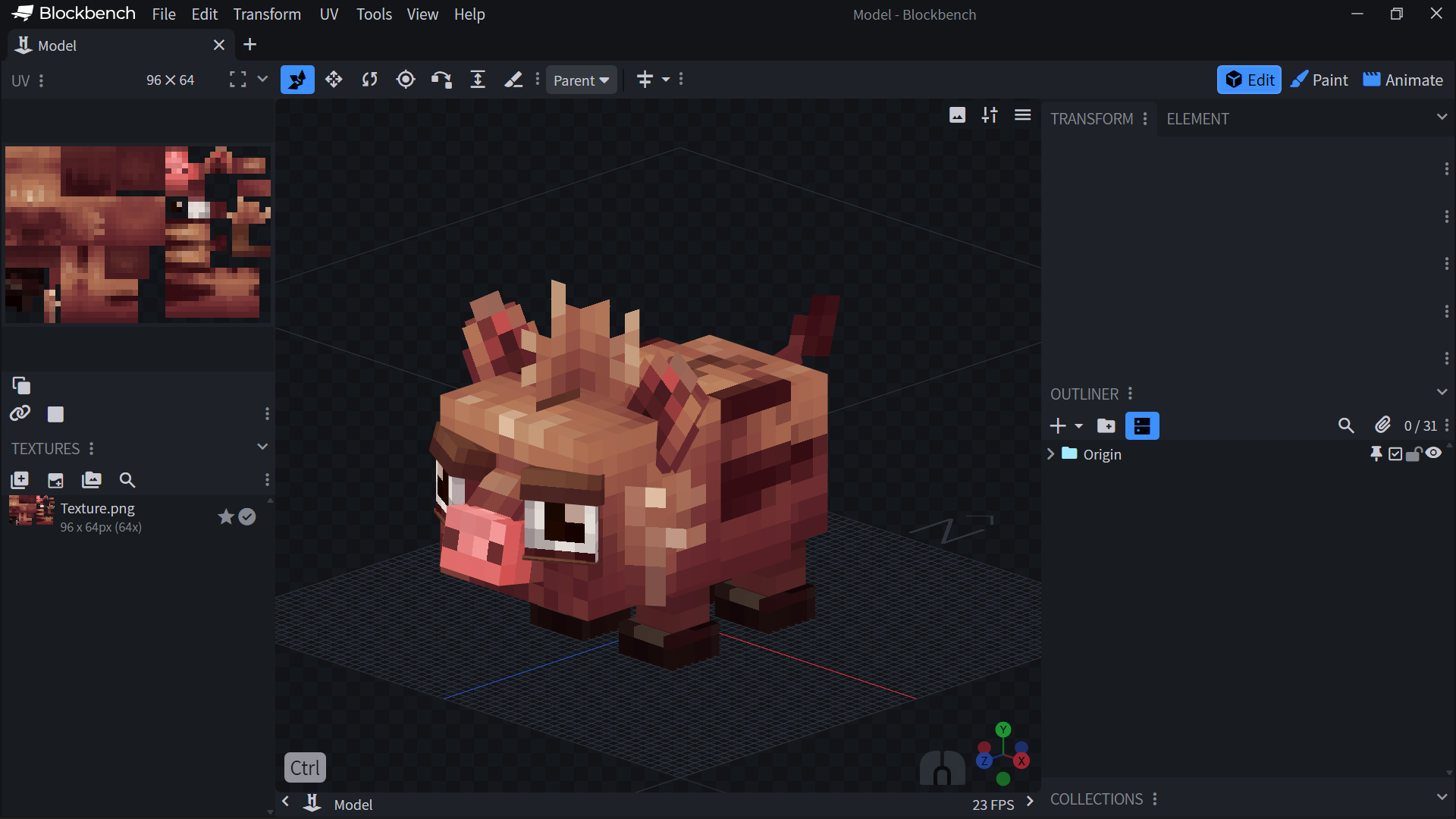This screenshot has height=819, width=1456.
Task: Click the Import Texture icon
Action: 20,480
